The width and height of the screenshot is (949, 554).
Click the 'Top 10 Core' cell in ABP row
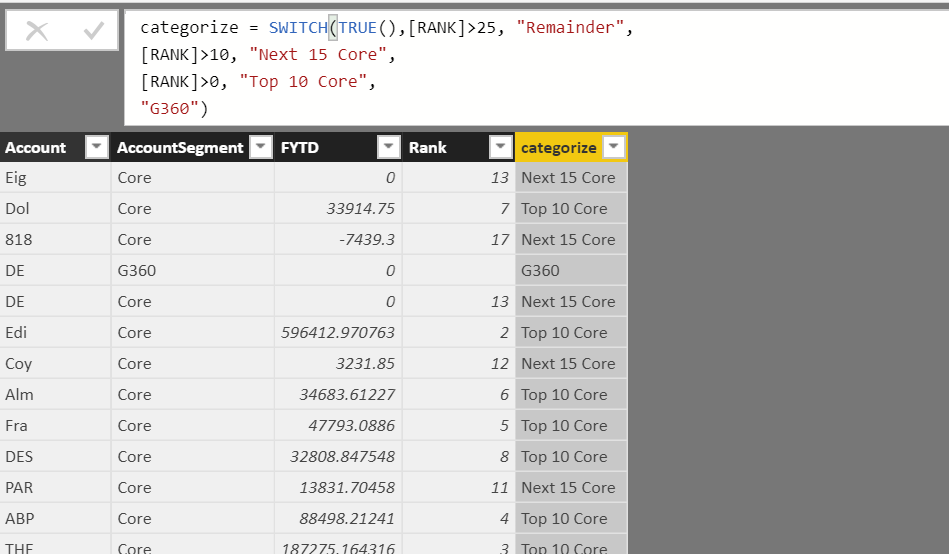pos(571,518)
